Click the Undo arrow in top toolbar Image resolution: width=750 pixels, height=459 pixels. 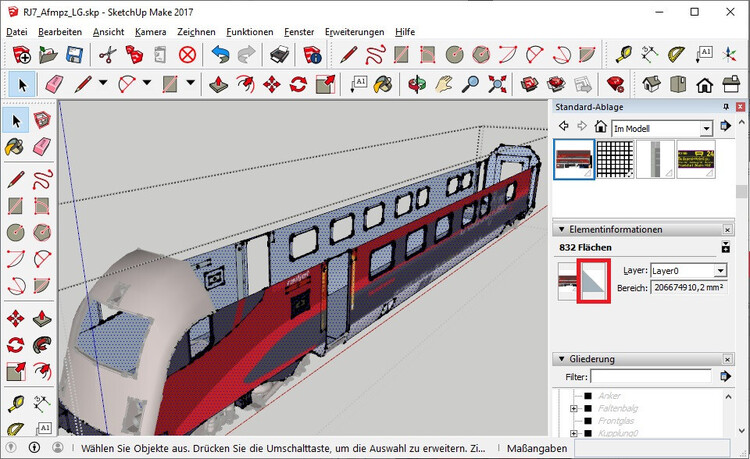[x=220, y=54]
